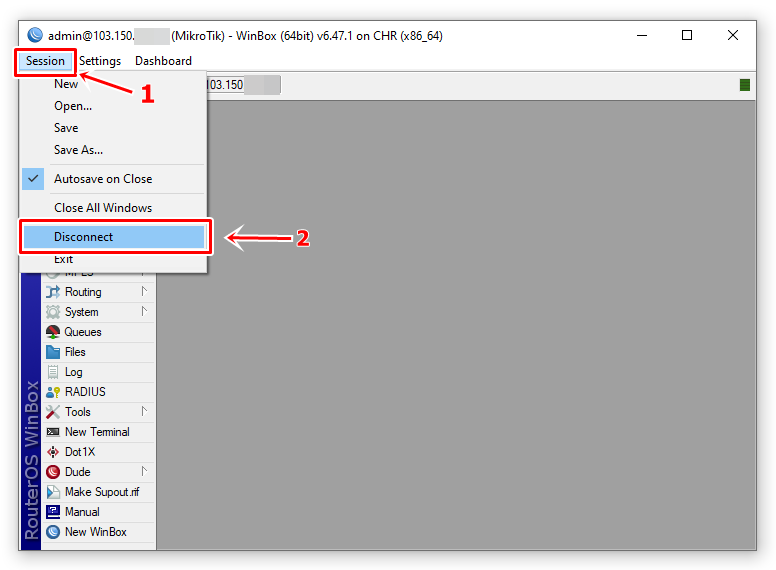The width and height of the screenshot is (776, 570).
Task: Click the RADIUS icon
Action: pyautogui.click(x=53, y=392)
